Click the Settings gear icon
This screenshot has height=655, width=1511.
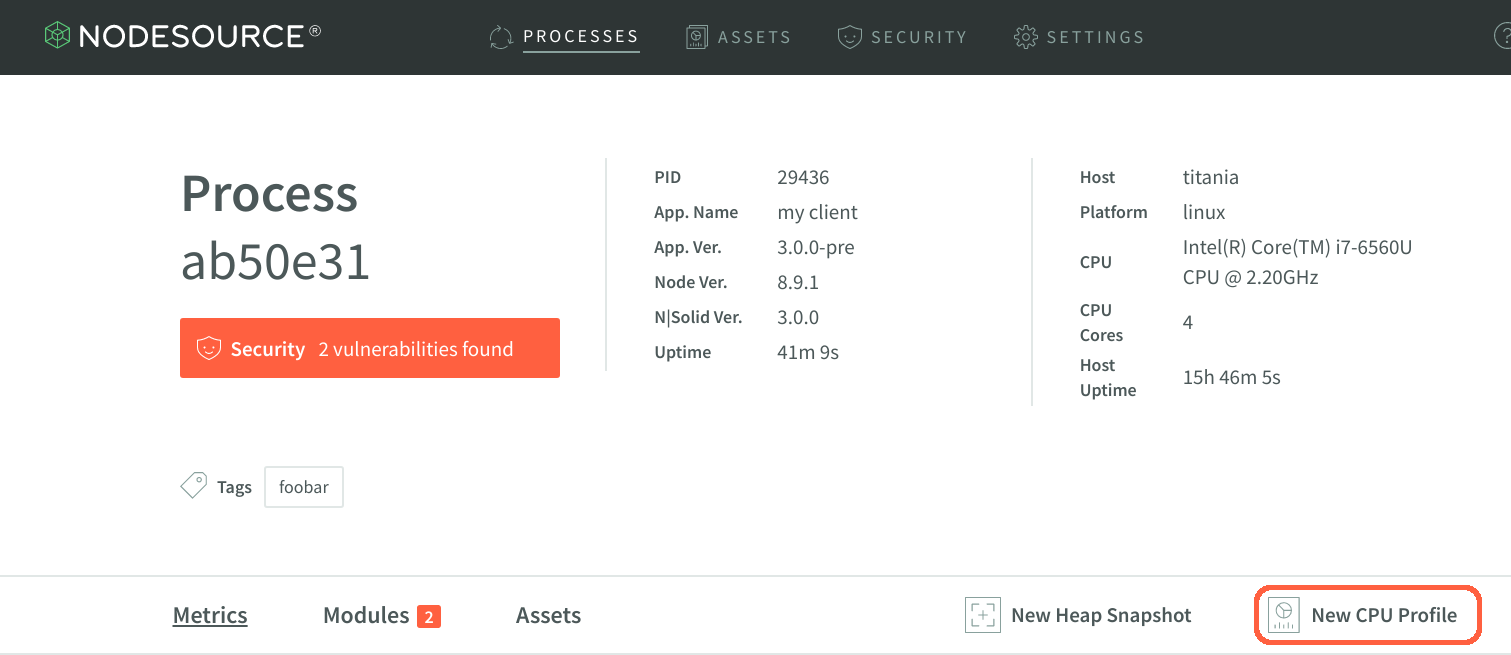pyautogui.click(x=1025, y=37)
